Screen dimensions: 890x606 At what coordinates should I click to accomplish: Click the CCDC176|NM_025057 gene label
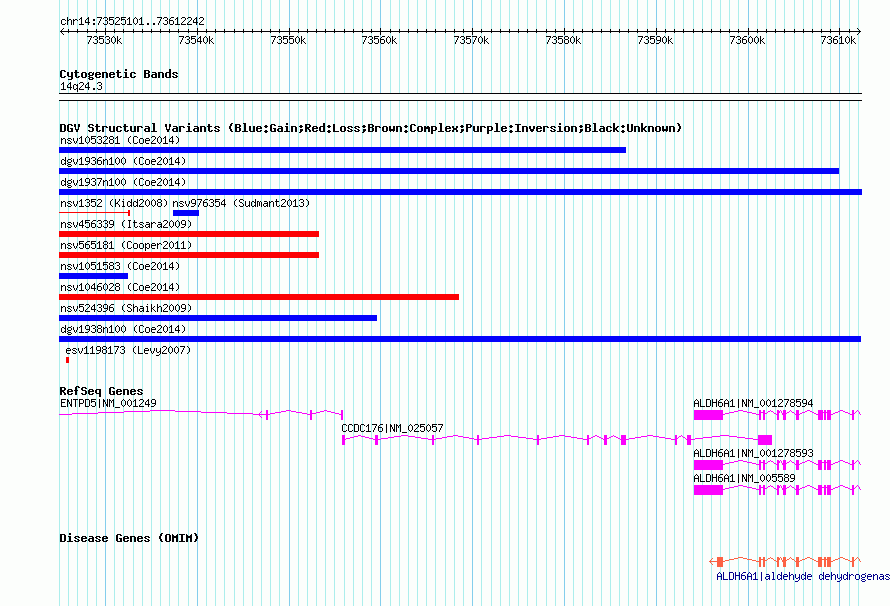tap(392, 428)
